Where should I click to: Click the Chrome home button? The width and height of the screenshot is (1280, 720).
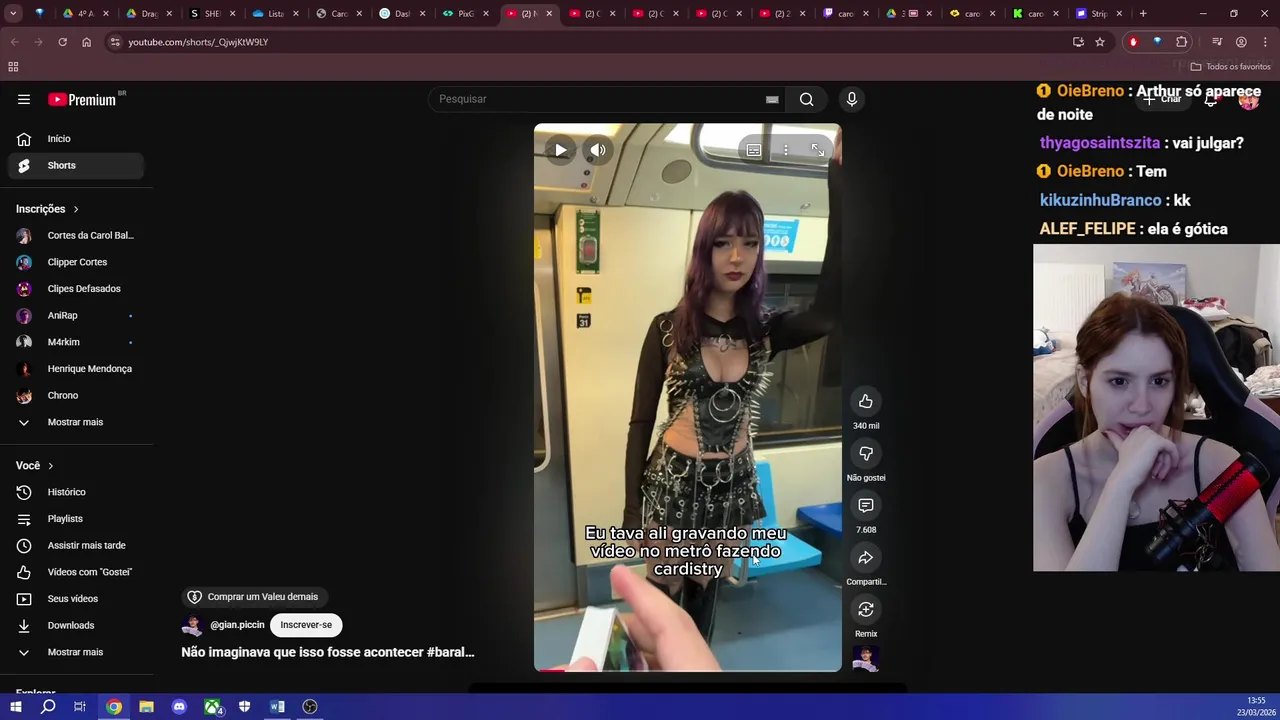click(x=86, y=42)
